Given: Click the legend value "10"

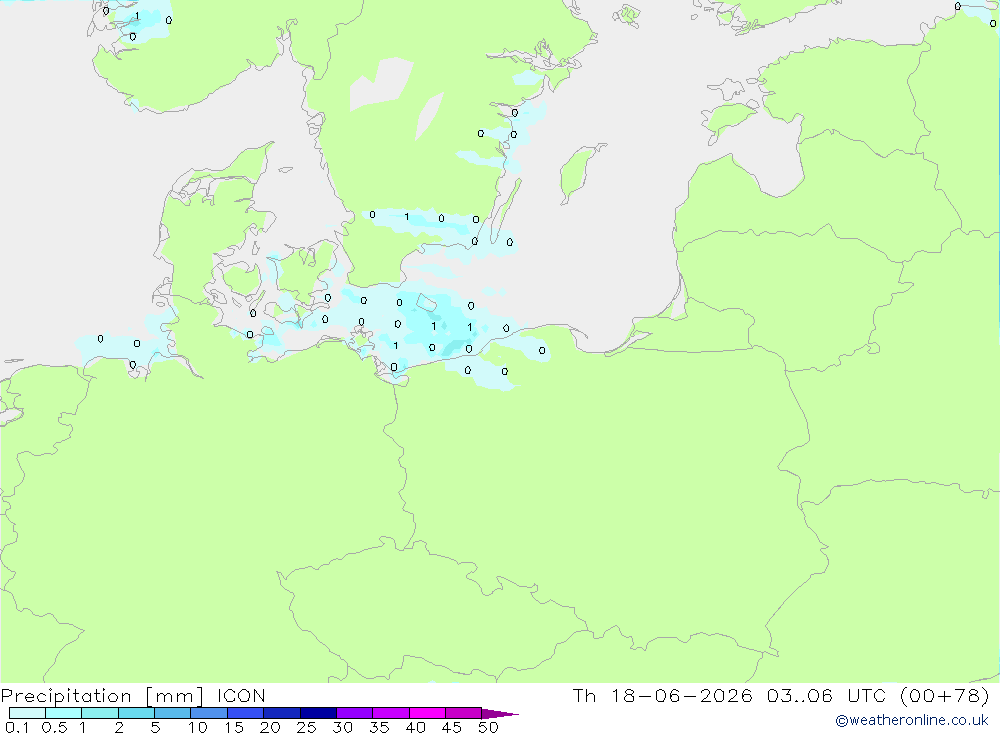Looking at the screenshot, I should [x=198, y=727].
